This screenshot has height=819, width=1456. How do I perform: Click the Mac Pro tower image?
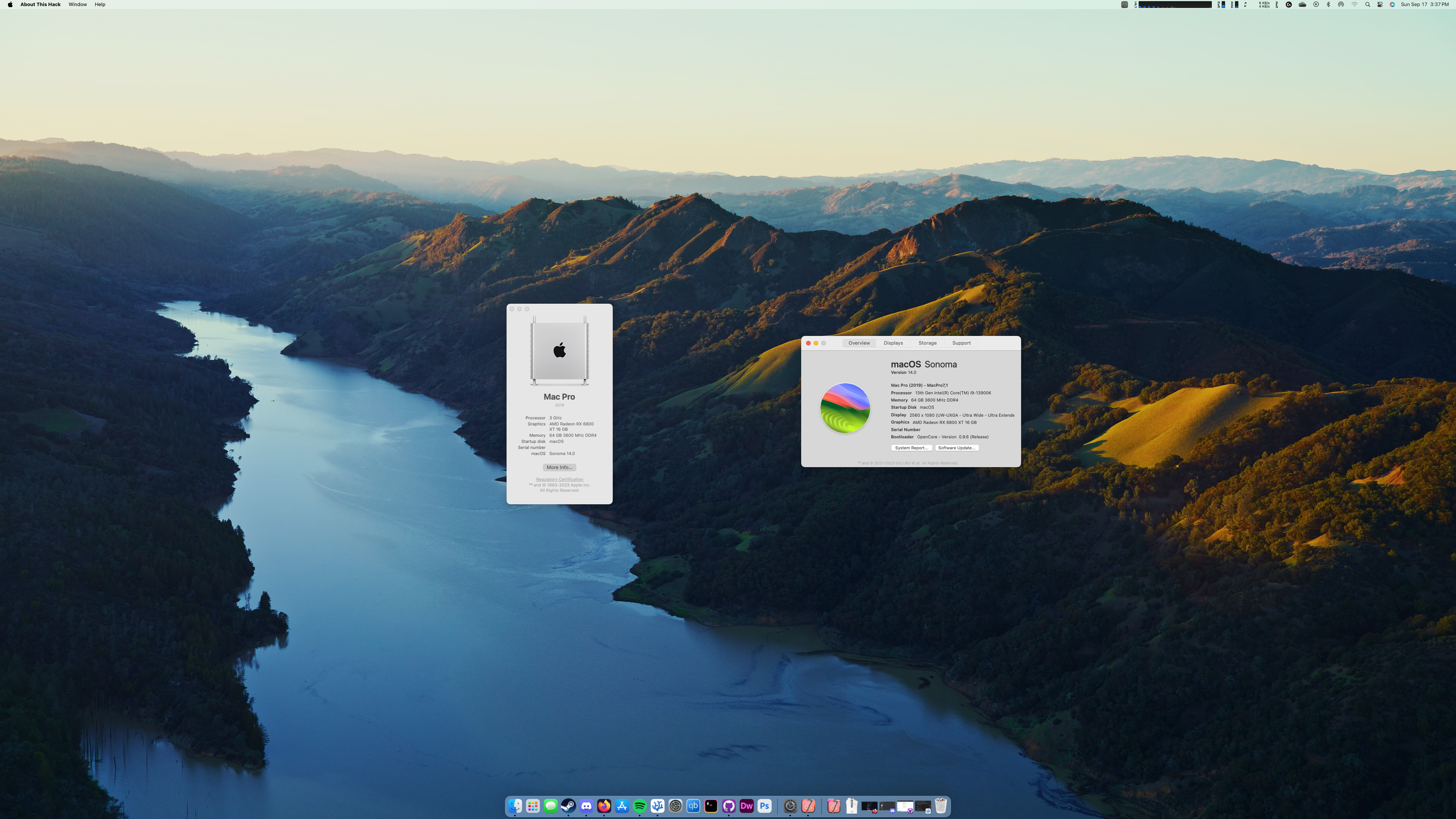pos(559,350)
